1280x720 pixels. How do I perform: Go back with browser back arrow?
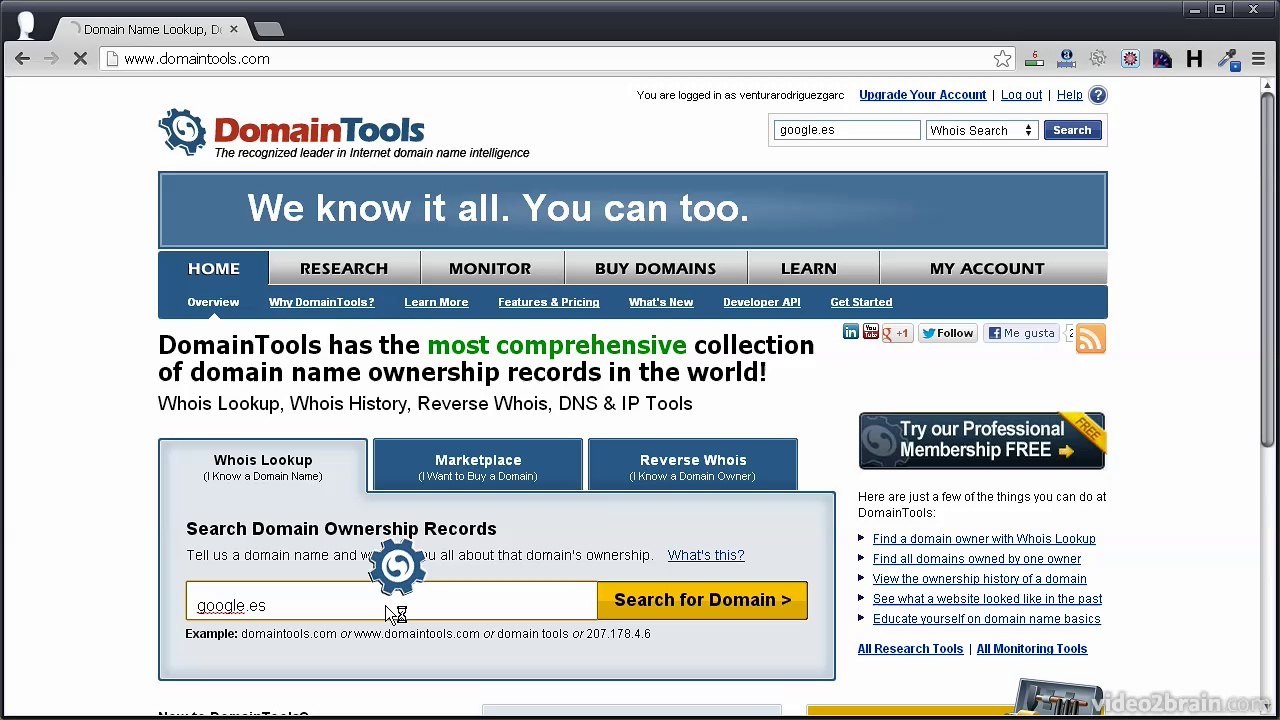22,59
